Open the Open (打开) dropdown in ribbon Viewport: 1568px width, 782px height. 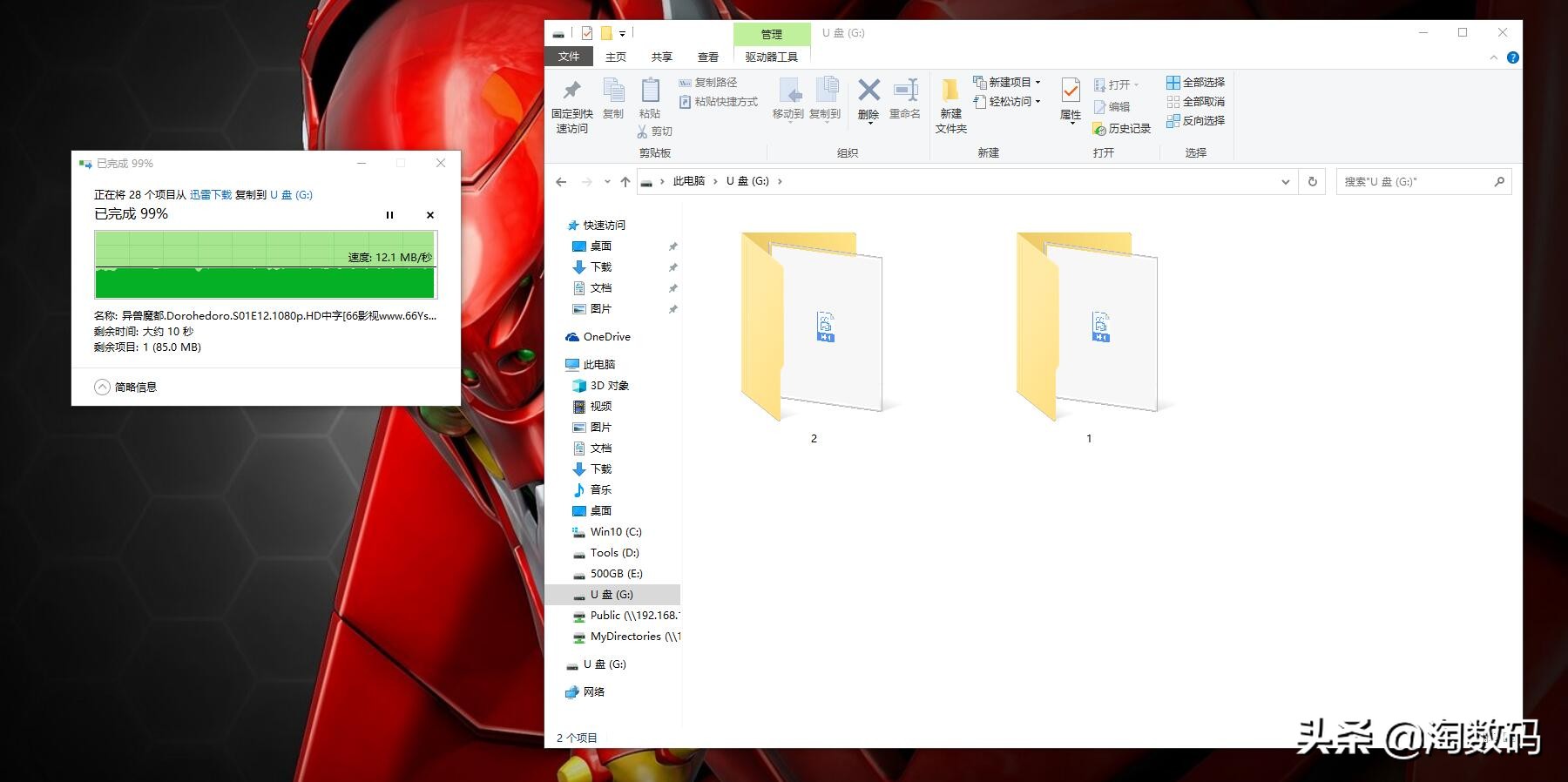pos(1117,84)
